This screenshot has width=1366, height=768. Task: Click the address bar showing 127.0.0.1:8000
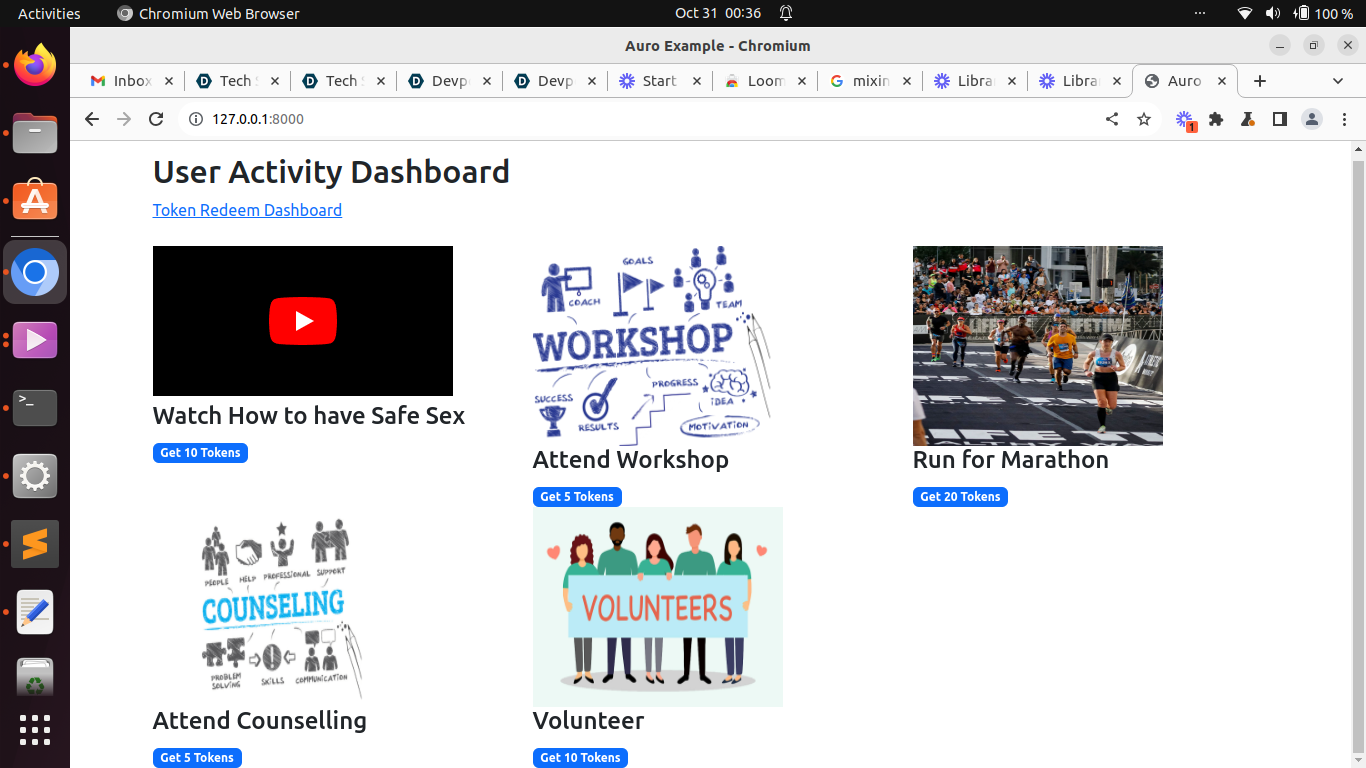coord(640,119)
